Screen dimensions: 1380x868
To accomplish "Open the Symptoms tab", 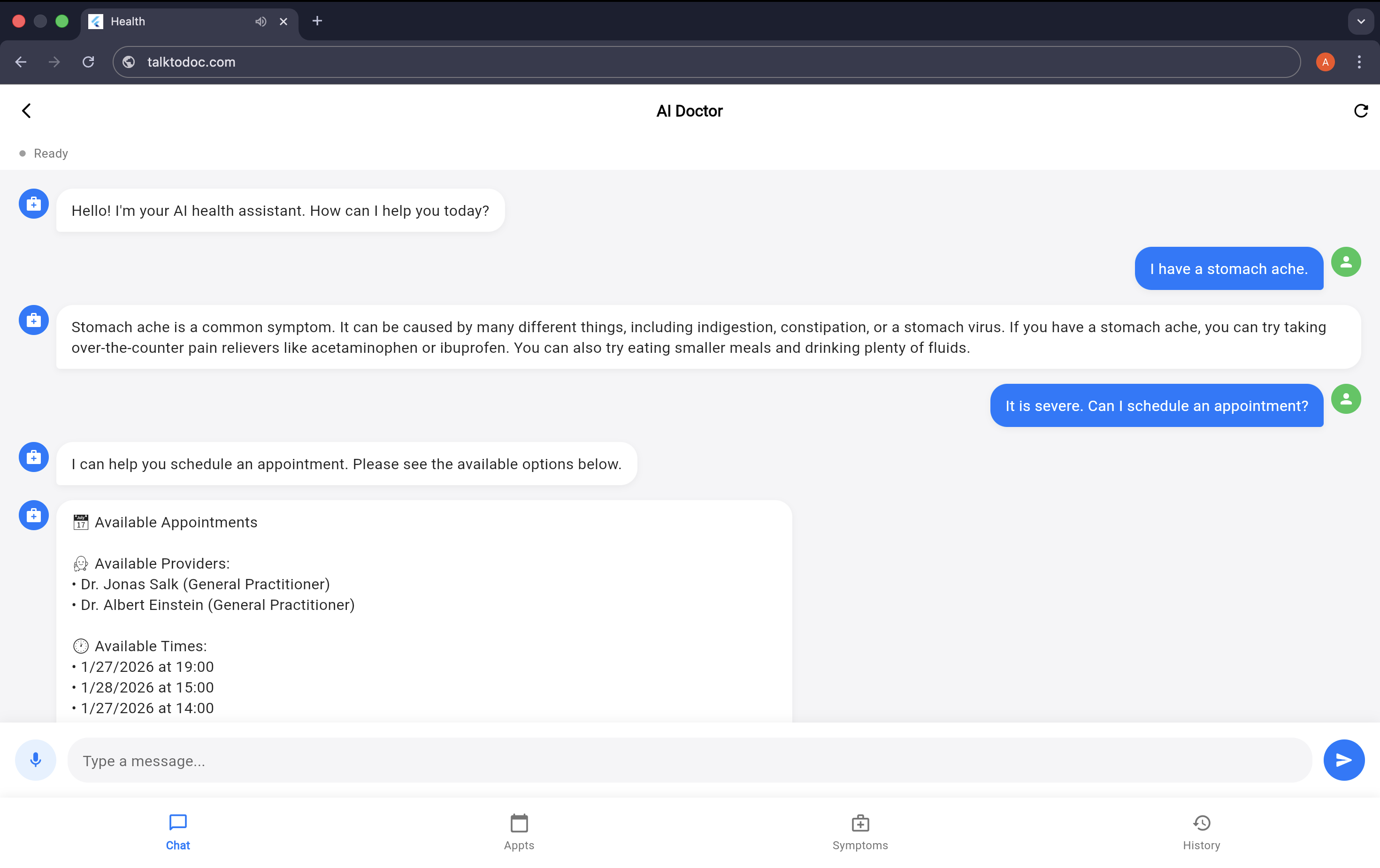I will [859, 832].
